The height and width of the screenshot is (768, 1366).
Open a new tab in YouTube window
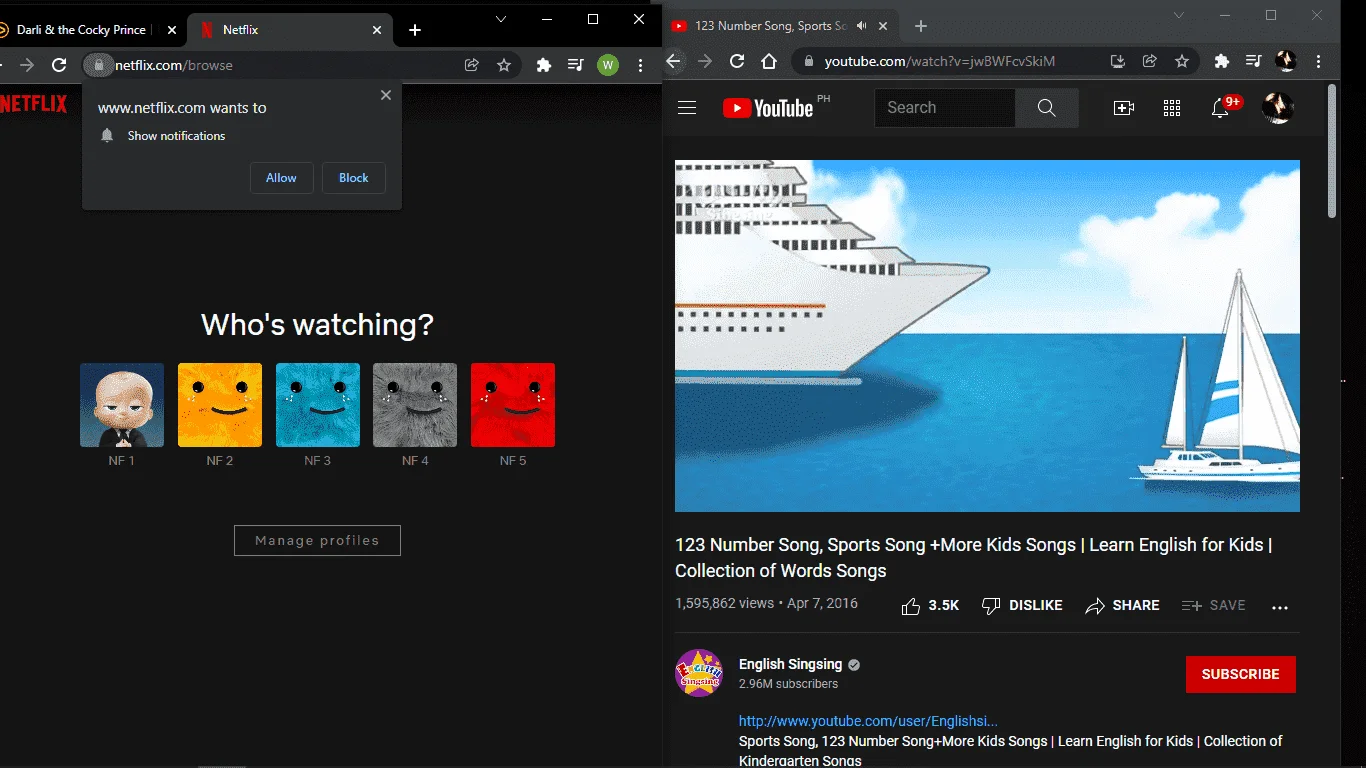click(x=921, y=26)
